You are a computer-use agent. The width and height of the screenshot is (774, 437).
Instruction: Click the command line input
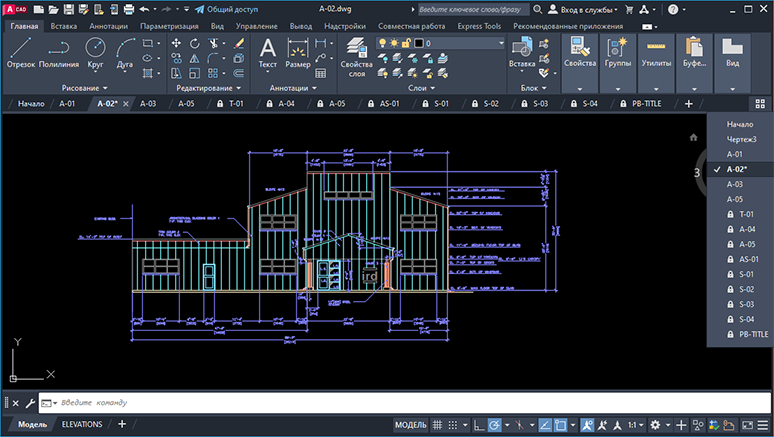405,402
